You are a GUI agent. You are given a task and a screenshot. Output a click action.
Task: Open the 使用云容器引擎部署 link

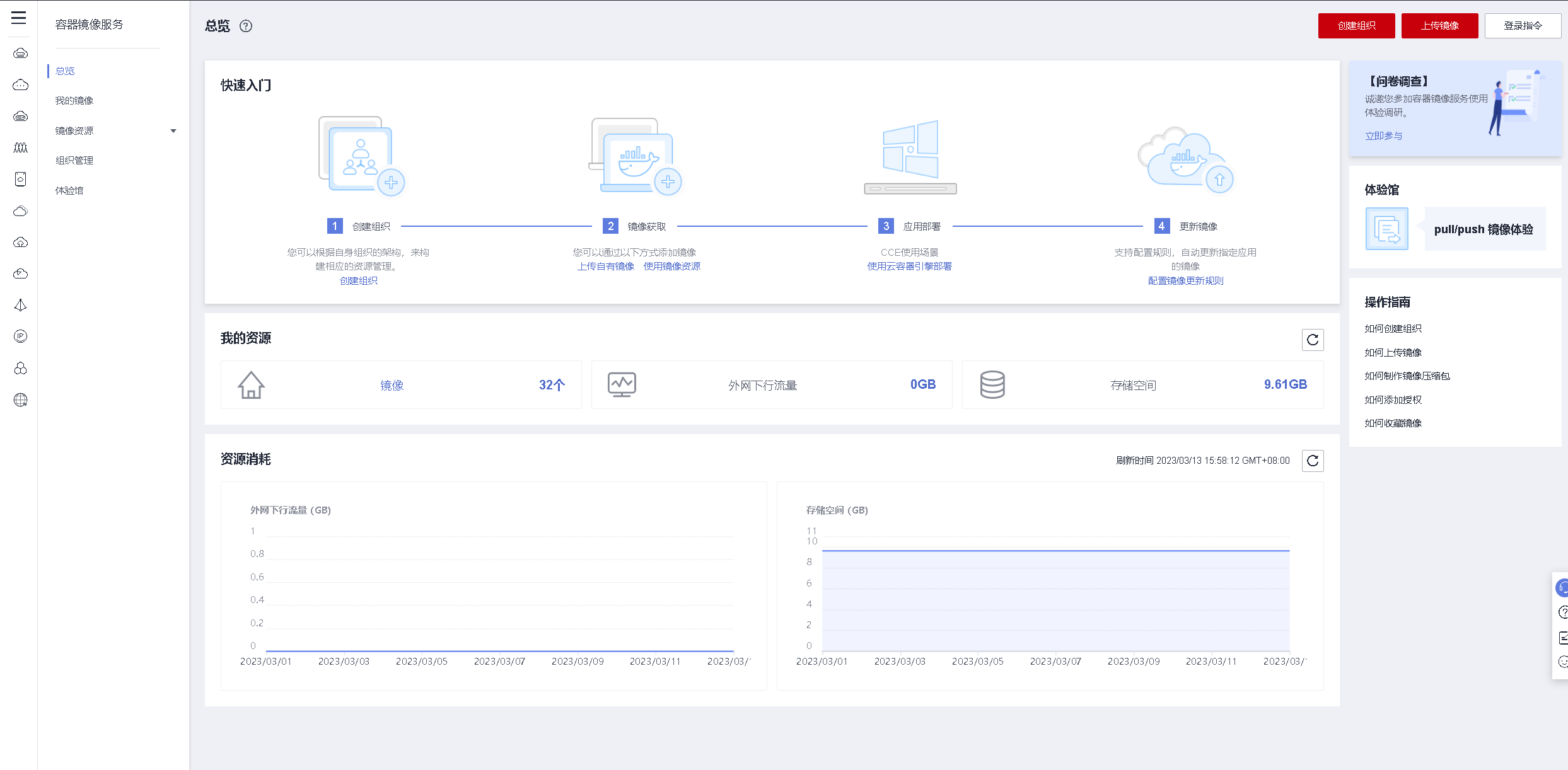[909, 267]
